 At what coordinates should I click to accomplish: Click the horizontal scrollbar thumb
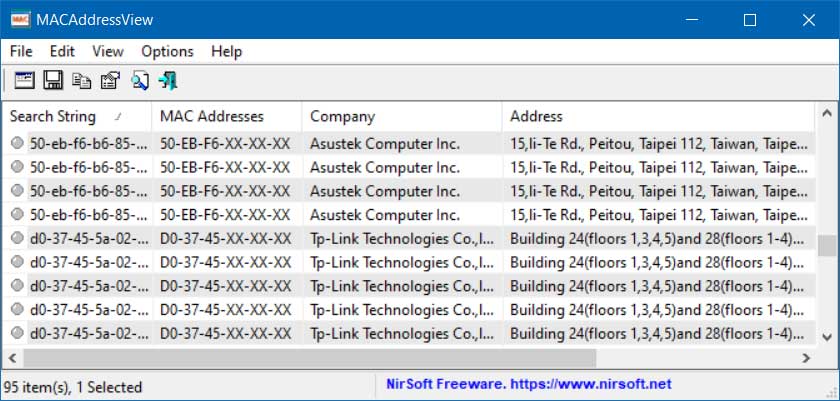tap(310, 358)
